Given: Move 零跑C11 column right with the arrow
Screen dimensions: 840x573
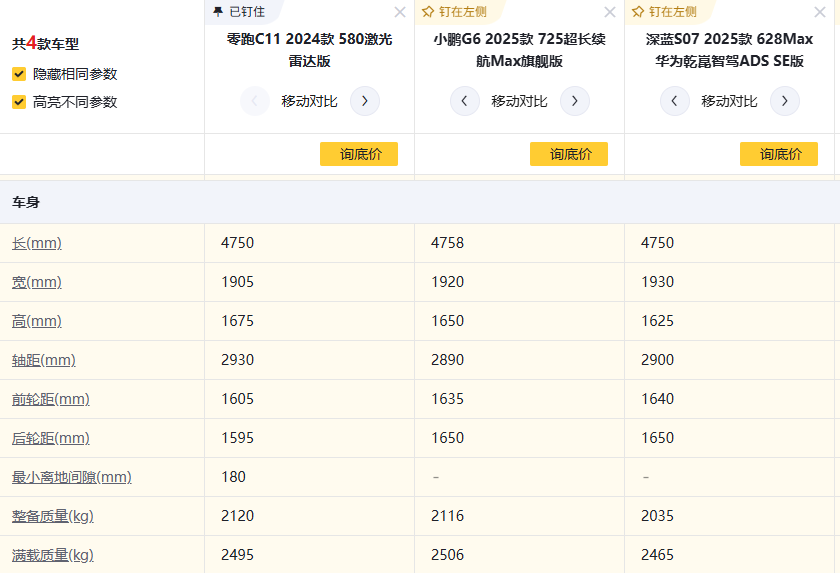Looking at the screenshot, I should (365, 101).
